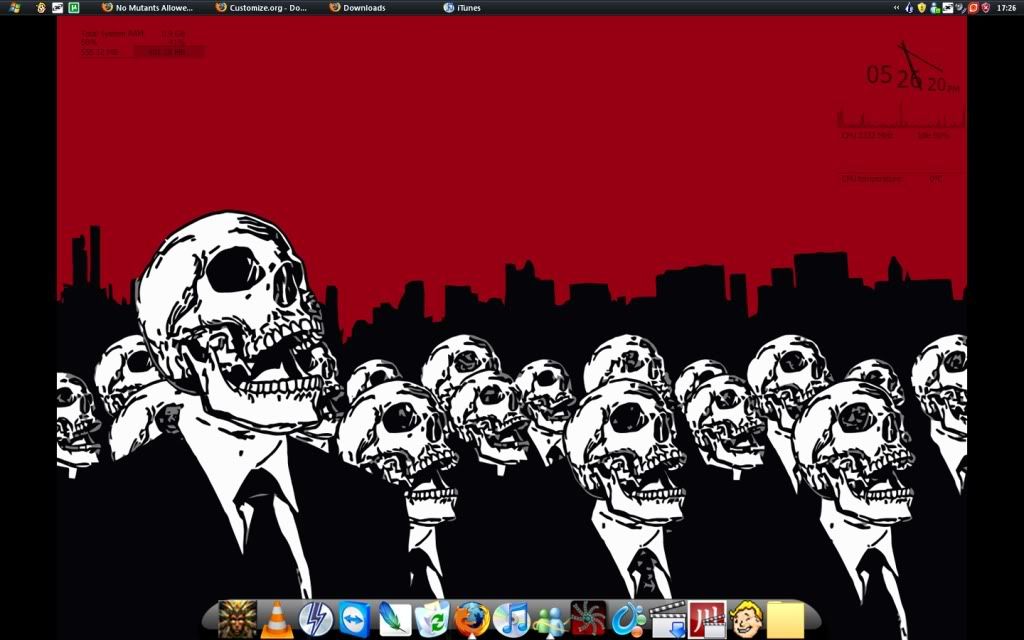The height and width of the screenshot is (640, 1024).
Task: Click the 17:26 taskbar clock
Action: 1006,8
